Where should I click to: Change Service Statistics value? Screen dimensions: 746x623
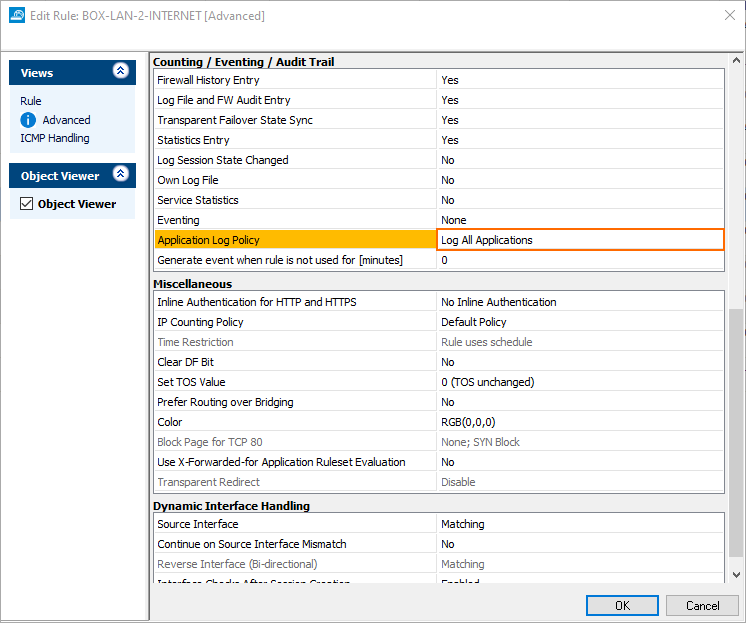coord(580,200)
